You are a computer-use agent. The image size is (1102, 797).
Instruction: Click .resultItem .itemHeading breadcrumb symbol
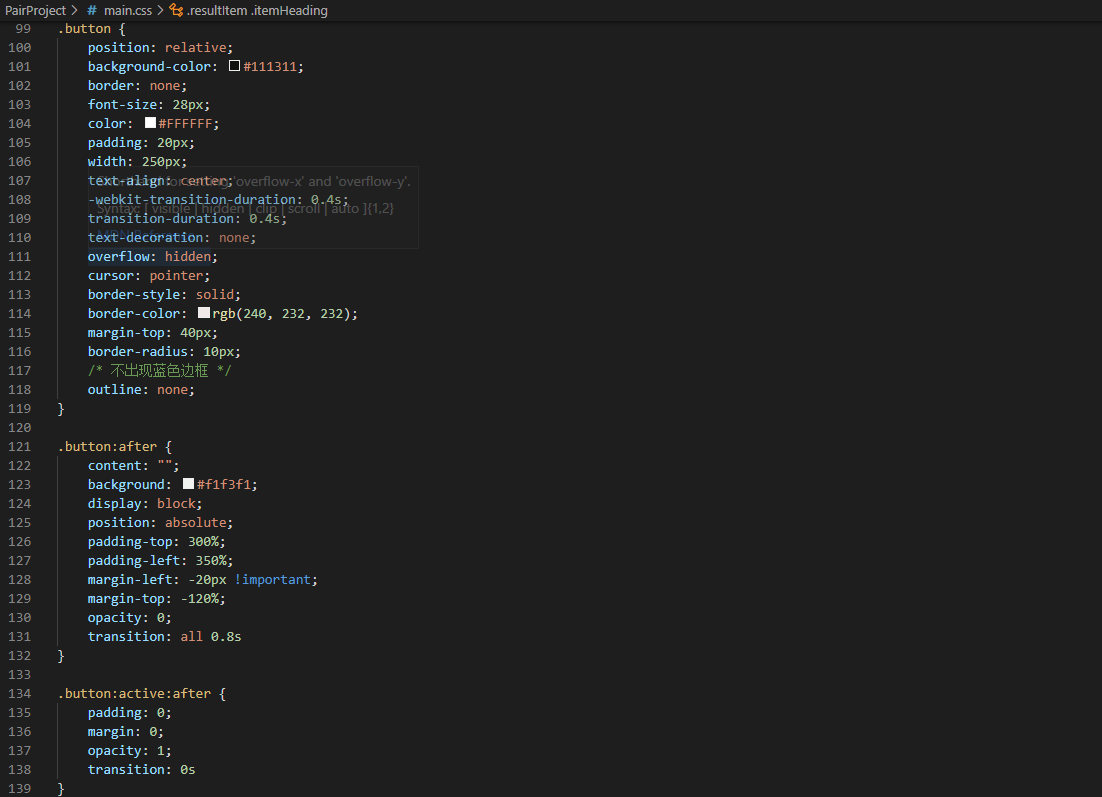[x=257, y=11]
